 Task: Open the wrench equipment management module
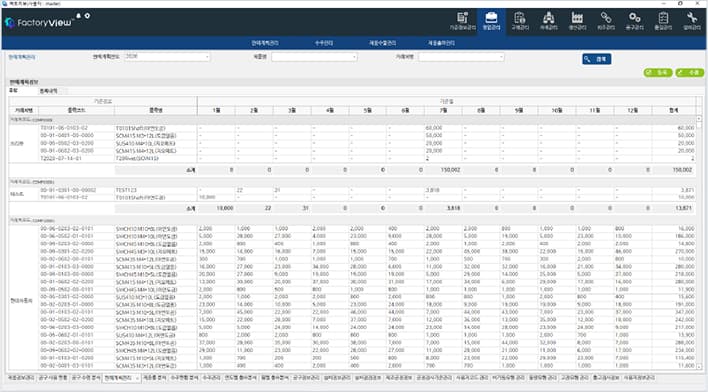[x=691, y=21]
